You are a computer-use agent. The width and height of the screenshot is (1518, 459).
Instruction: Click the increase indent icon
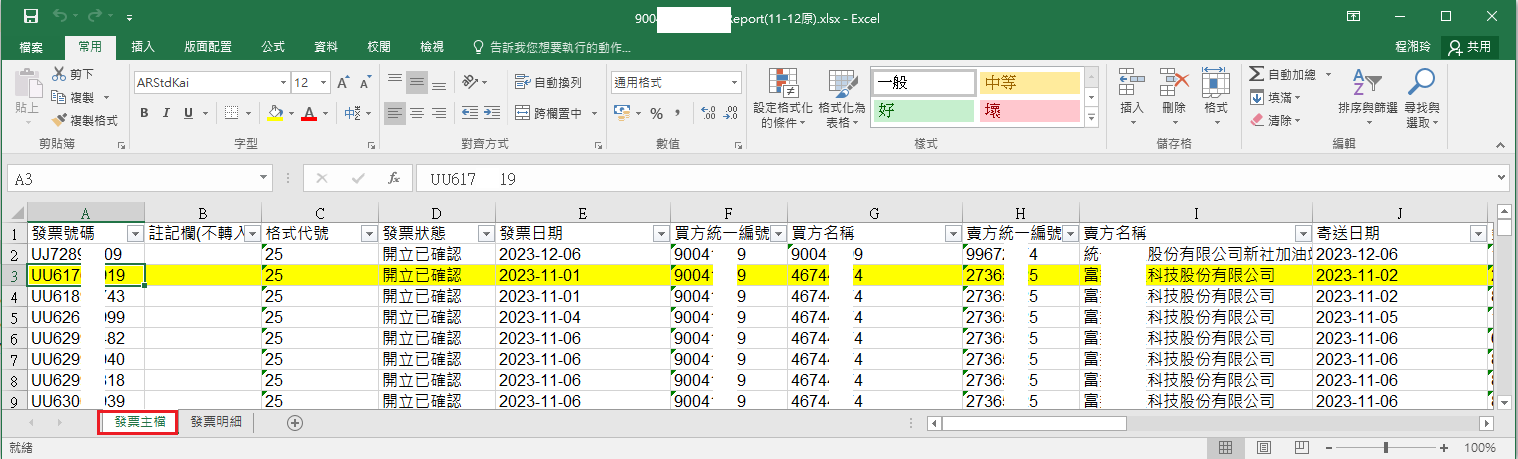[x=490, y=113]
